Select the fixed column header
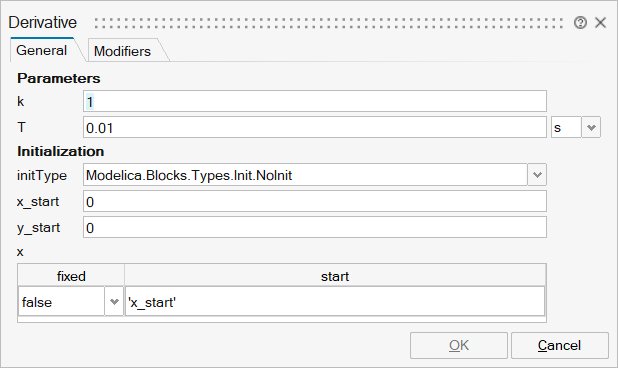 pos(71,276)
